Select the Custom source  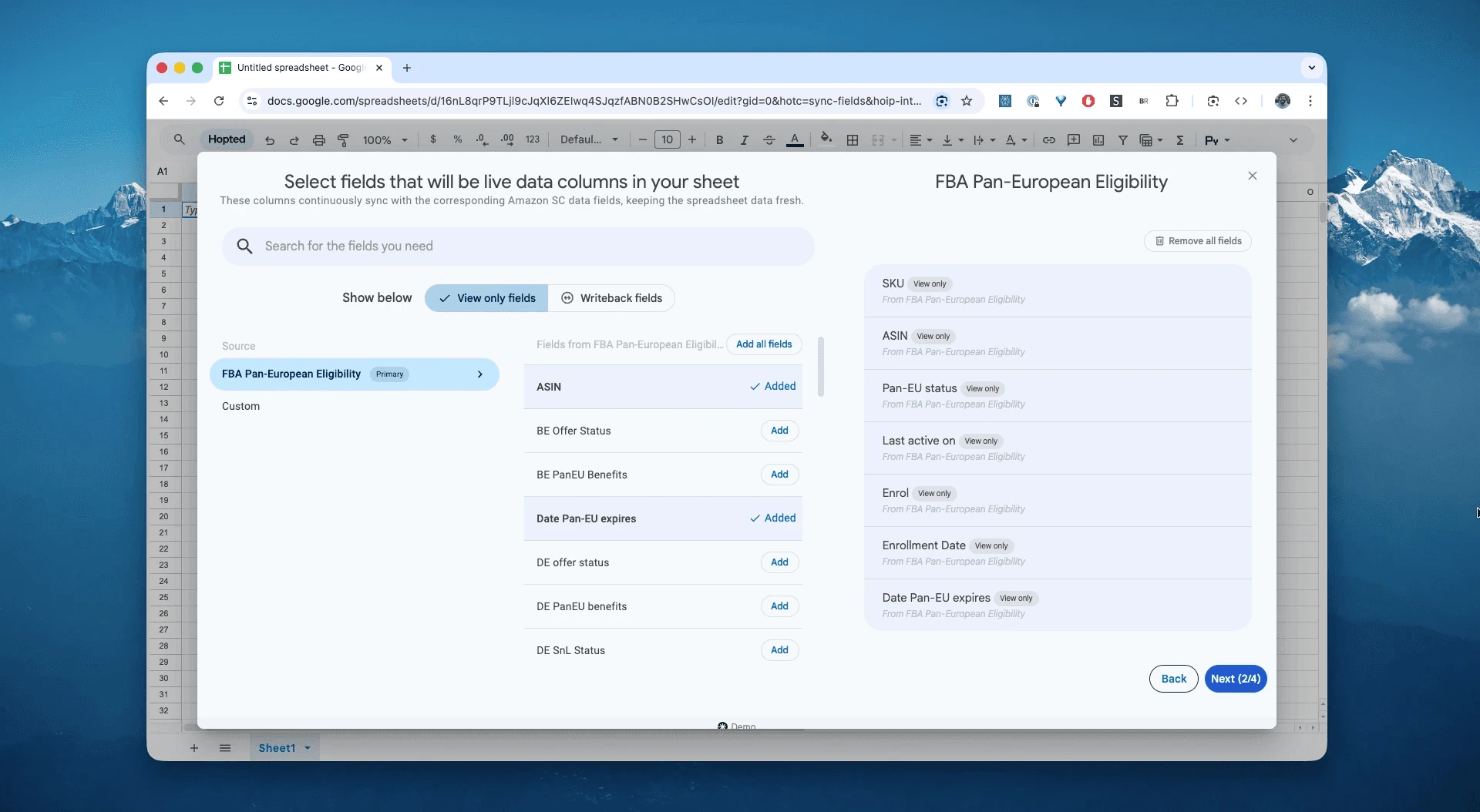[240, 406]
